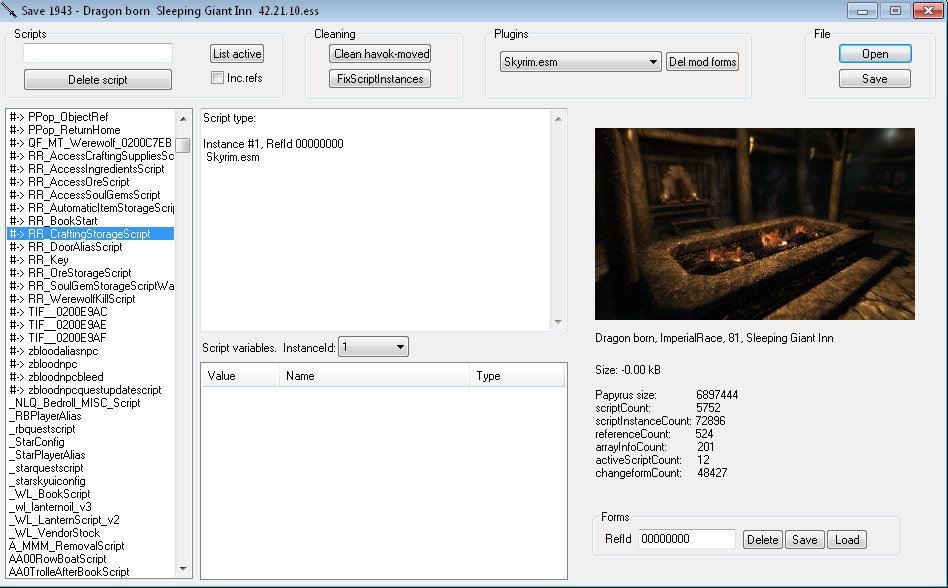Screen dimensions: 948x588
Task: Run FixScriptInstances button
Action: coord(379,79)
